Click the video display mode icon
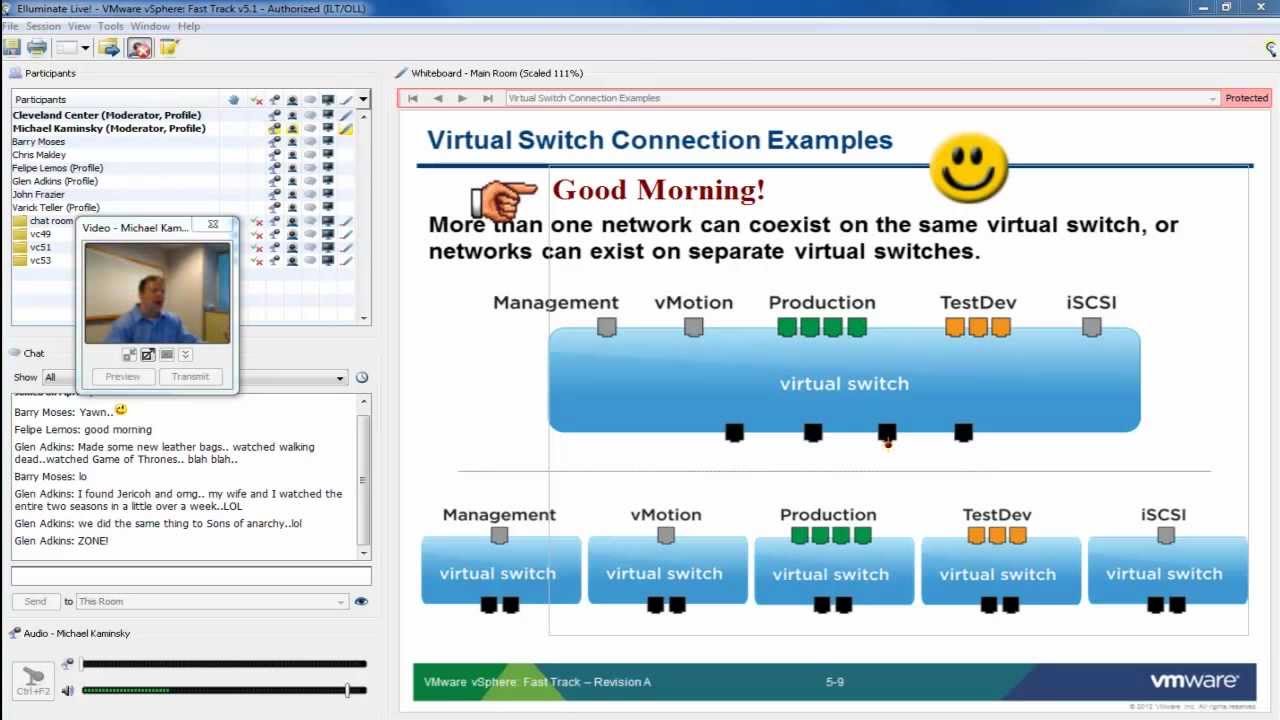Viewport: 1280px width, 720px height. point(167,355)
